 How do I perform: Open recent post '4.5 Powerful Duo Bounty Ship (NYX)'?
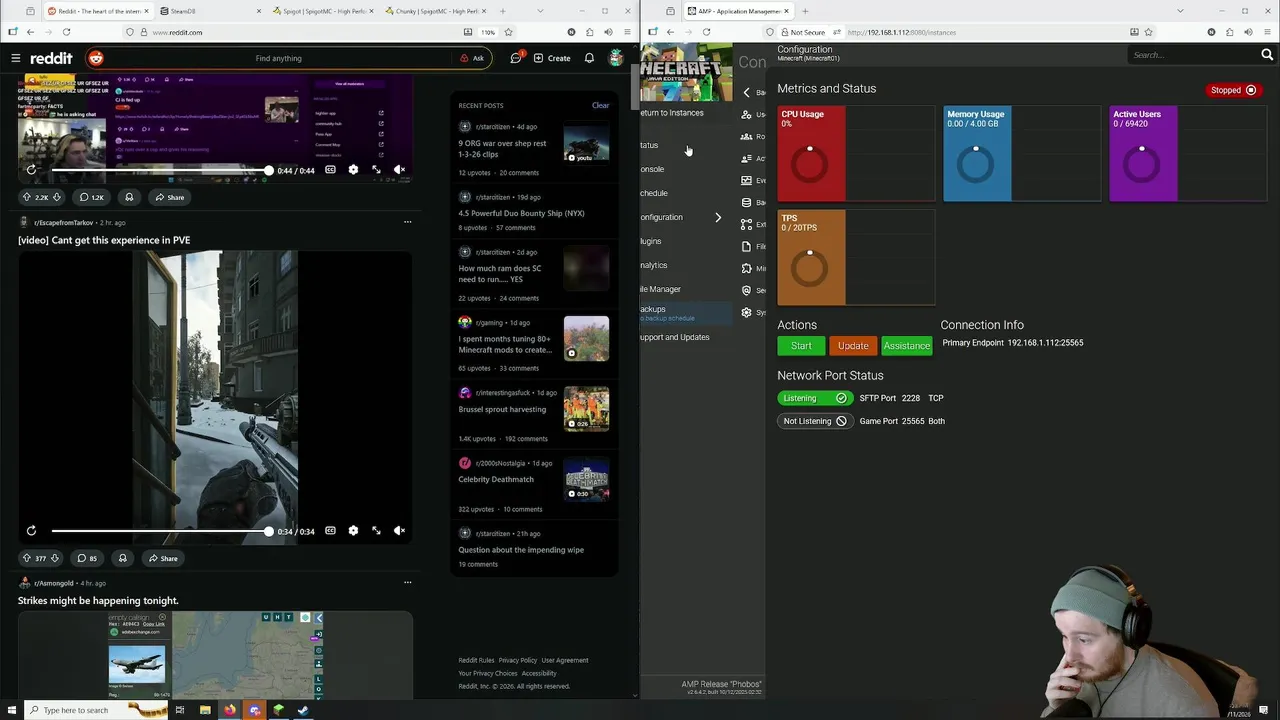coord(521,213)
